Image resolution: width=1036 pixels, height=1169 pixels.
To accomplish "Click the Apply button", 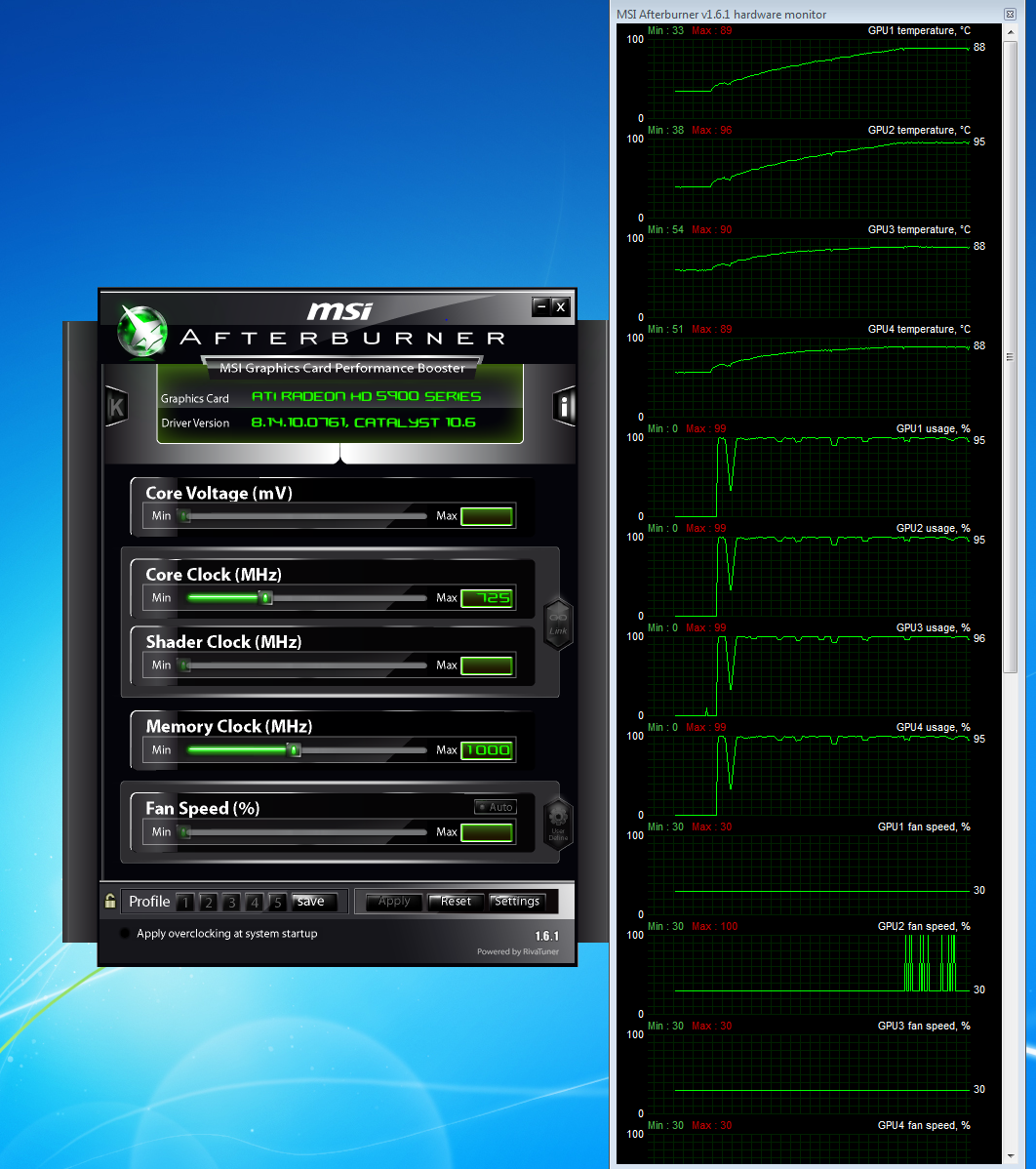I will coord(394,902).
